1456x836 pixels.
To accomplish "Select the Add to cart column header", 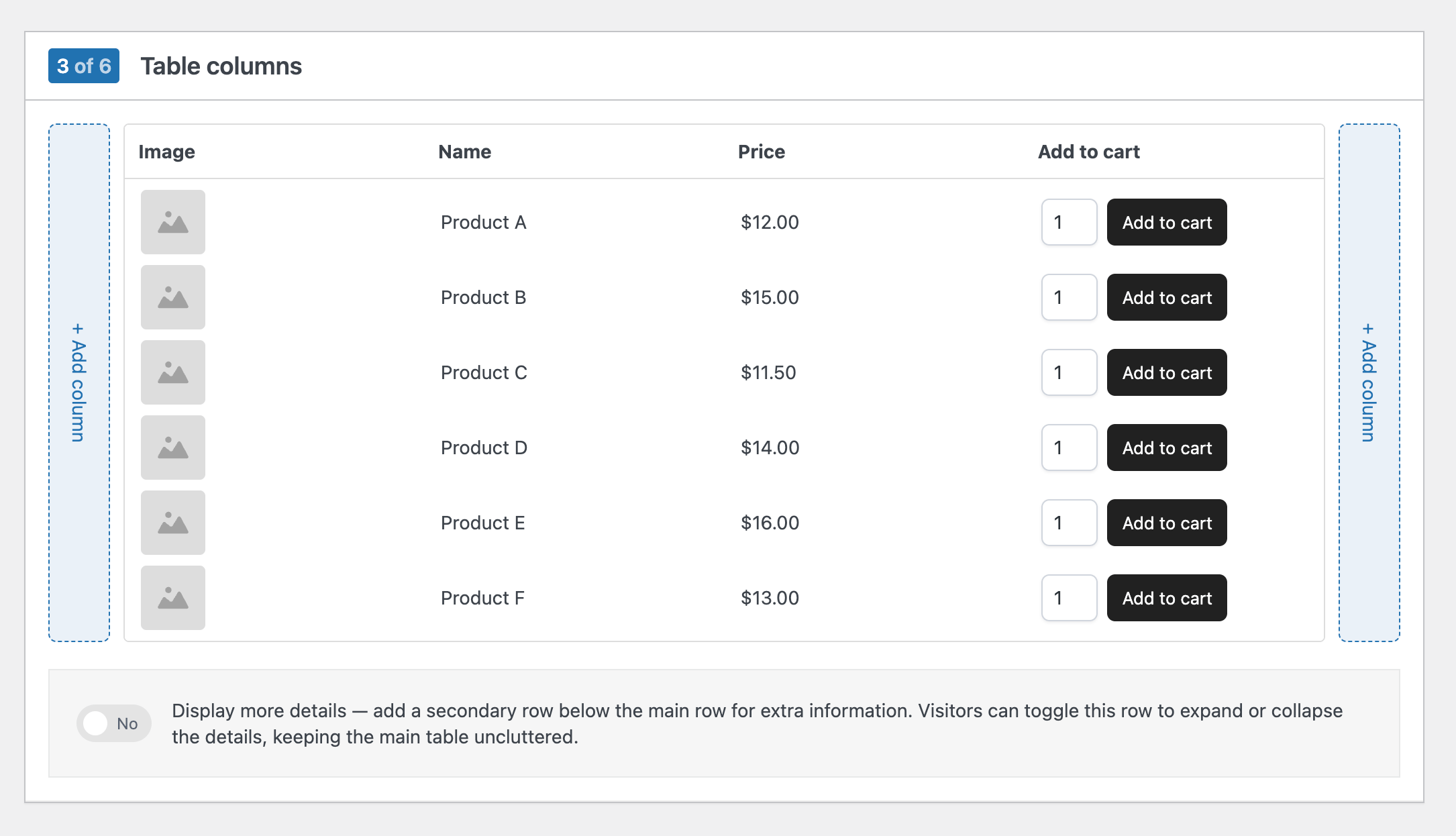I will pyautogui.click(x=1088, y=152).
